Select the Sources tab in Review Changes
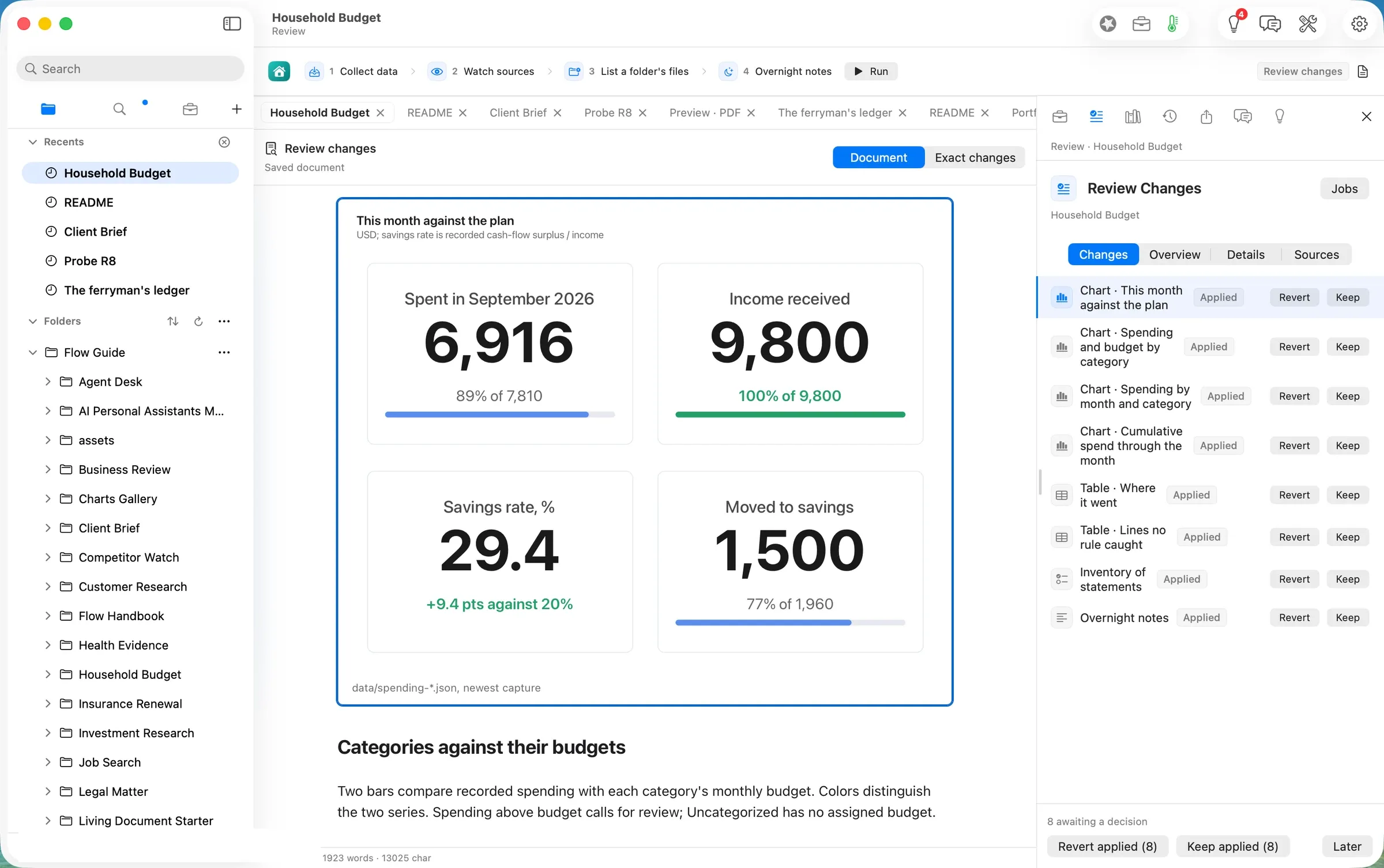The width and height of the screenshot is (1384, 868). tap(1317, 254)
